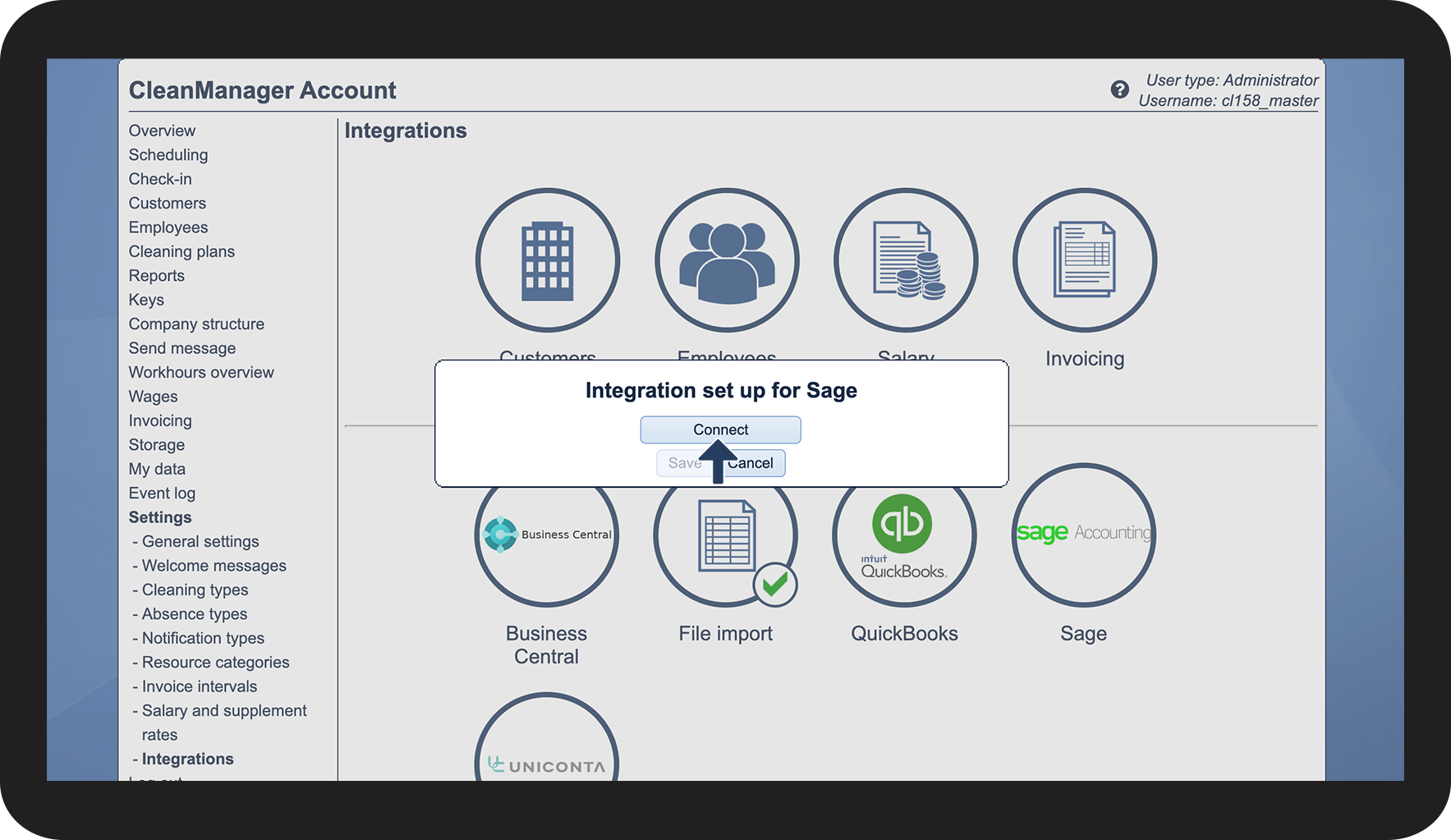The height and width of the screenshot is (840, 1451).
Task: Open My data from the sidebar
Action: (x=157, y=469)
